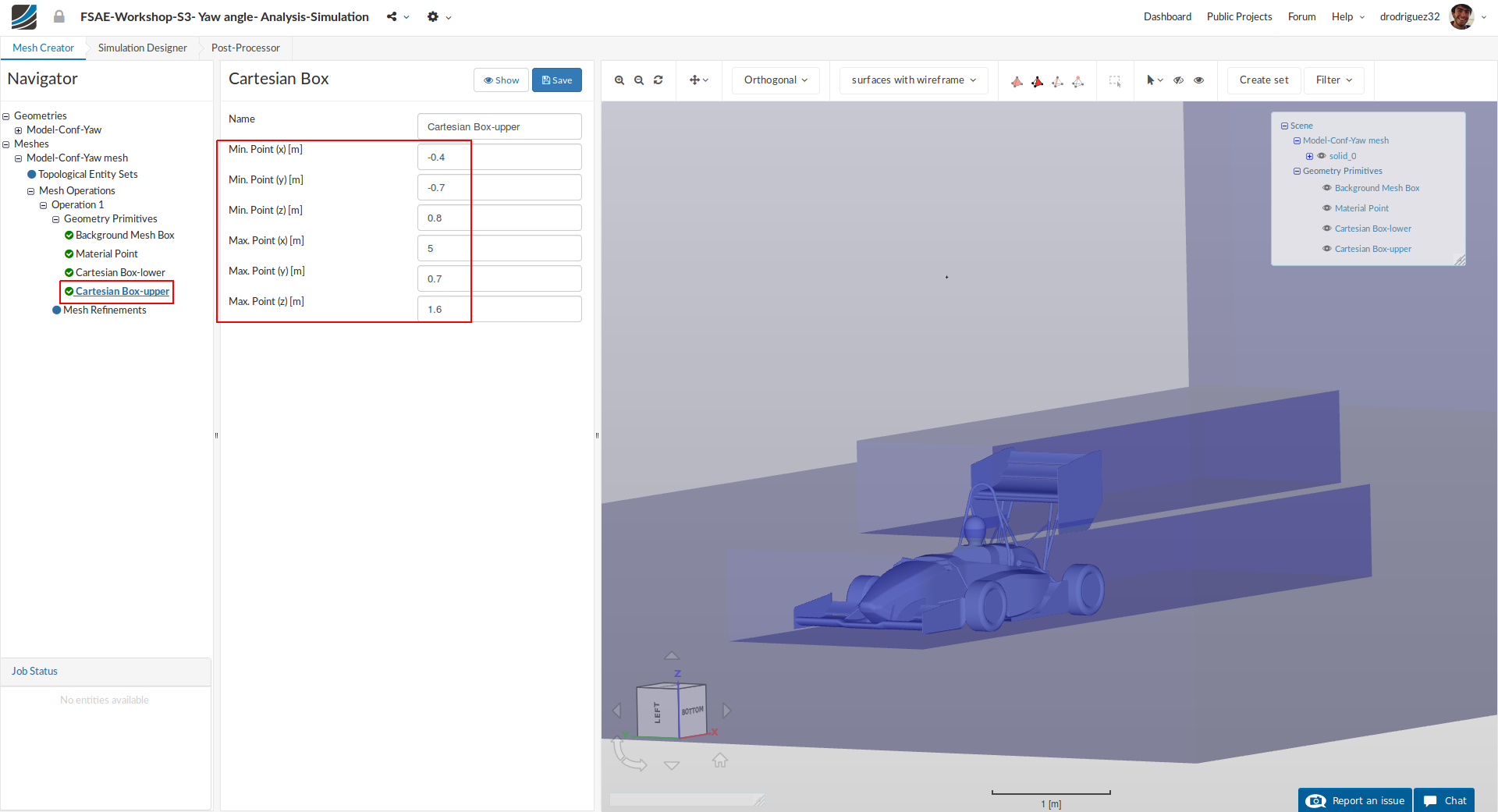
Task: Open the surfaces with wireframe dropdown
Action: (913, 80)
